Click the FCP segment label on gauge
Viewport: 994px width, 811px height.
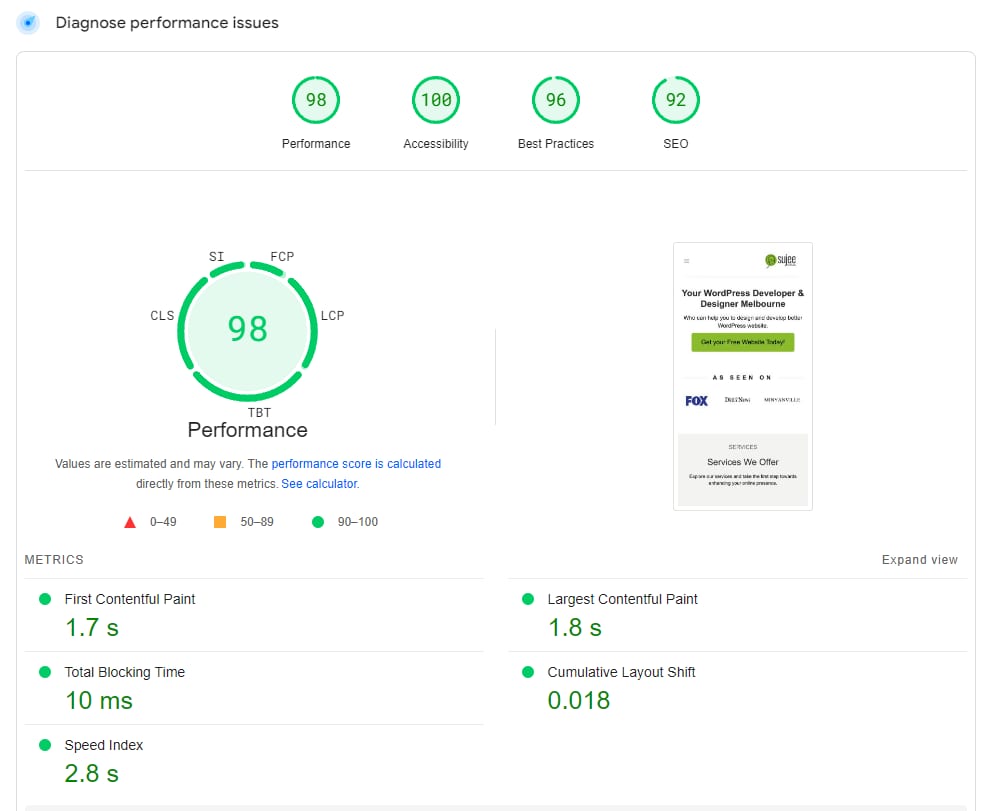pos(282,256)
